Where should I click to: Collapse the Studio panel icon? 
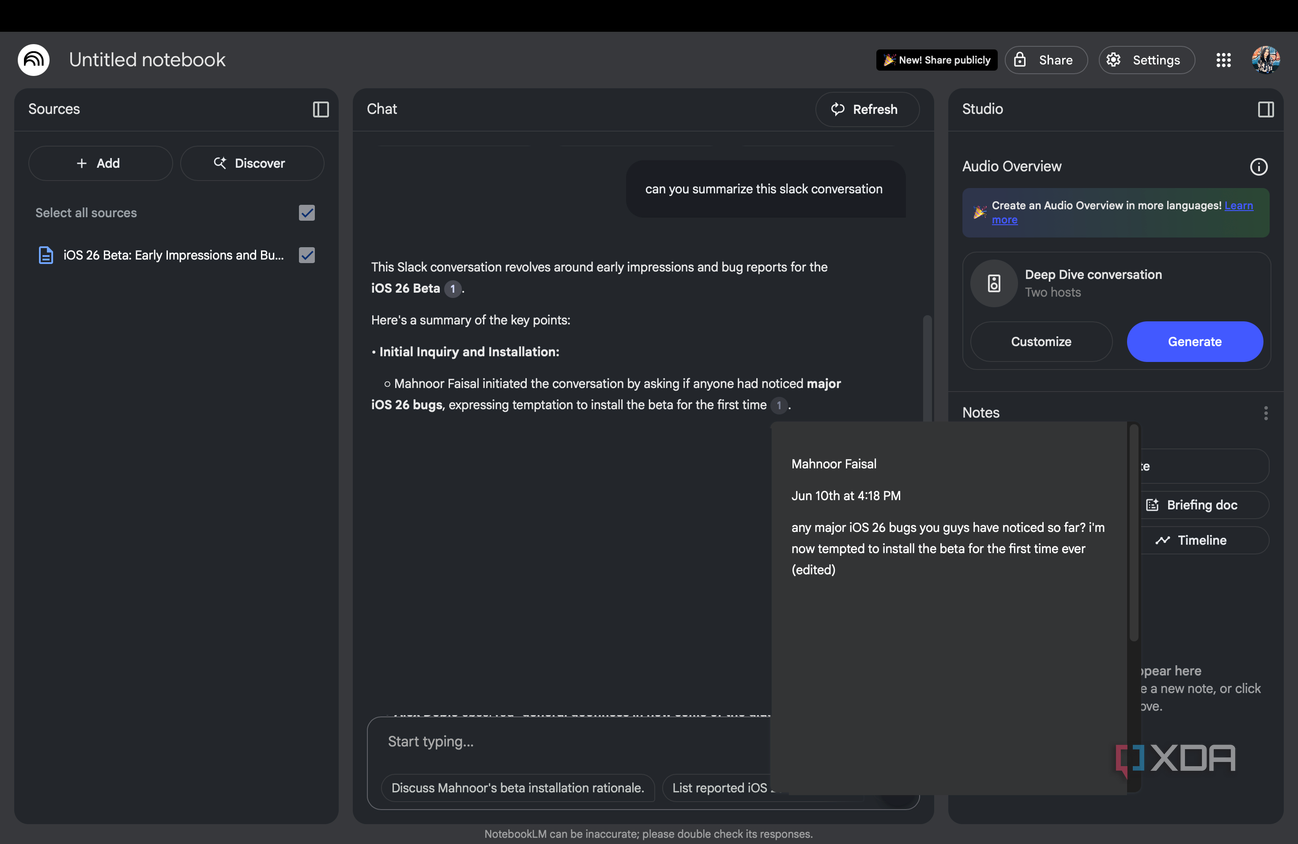1265,109
